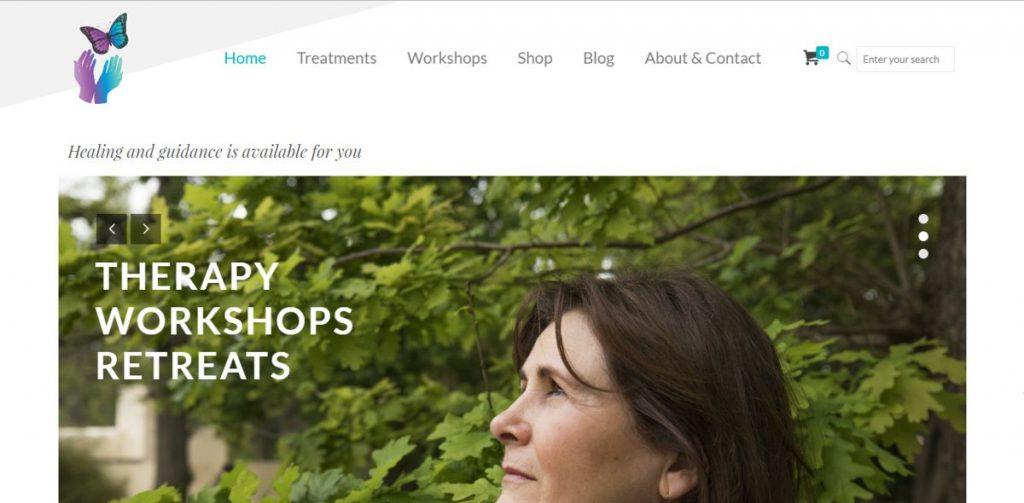Open About & Contact page
The width and height of the screenshot is (1024, 503).
pos(703,58)
